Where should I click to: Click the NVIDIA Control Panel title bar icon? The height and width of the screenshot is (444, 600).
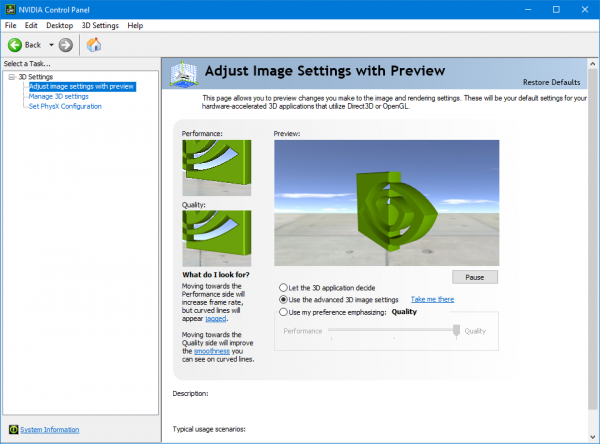click(x=10, y=9)
